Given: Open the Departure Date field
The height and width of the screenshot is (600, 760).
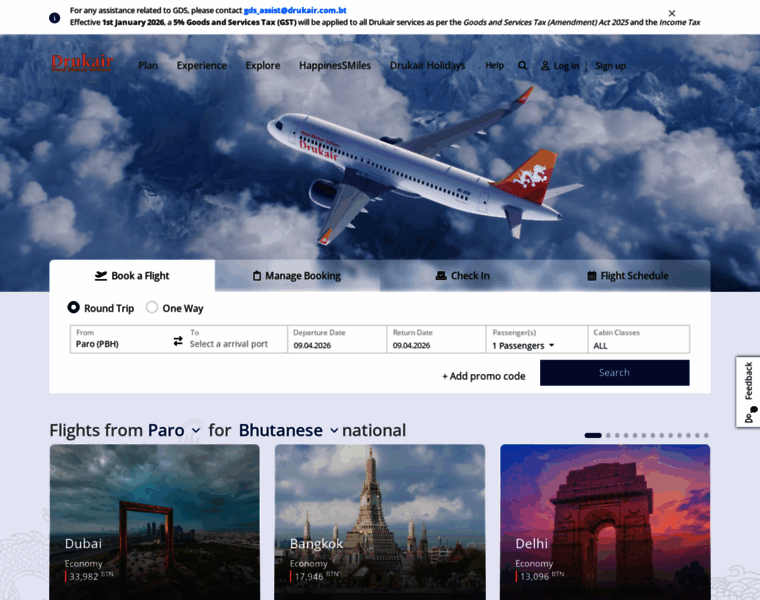Looking at the screenshot, I should coord(337,339).
